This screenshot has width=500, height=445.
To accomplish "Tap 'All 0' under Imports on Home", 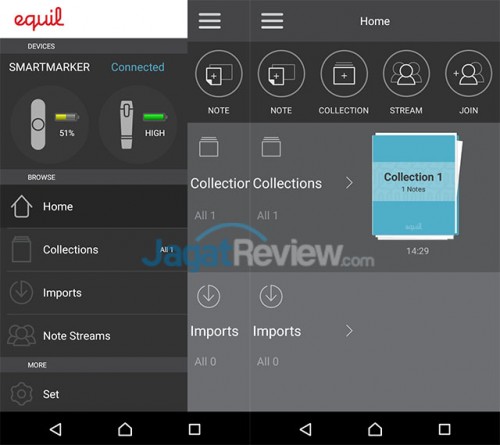I will point(268,361).
